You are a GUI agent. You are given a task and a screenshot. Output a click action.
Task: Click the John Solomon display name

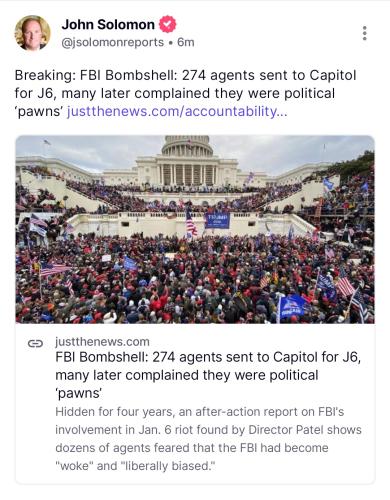[108, 25]
